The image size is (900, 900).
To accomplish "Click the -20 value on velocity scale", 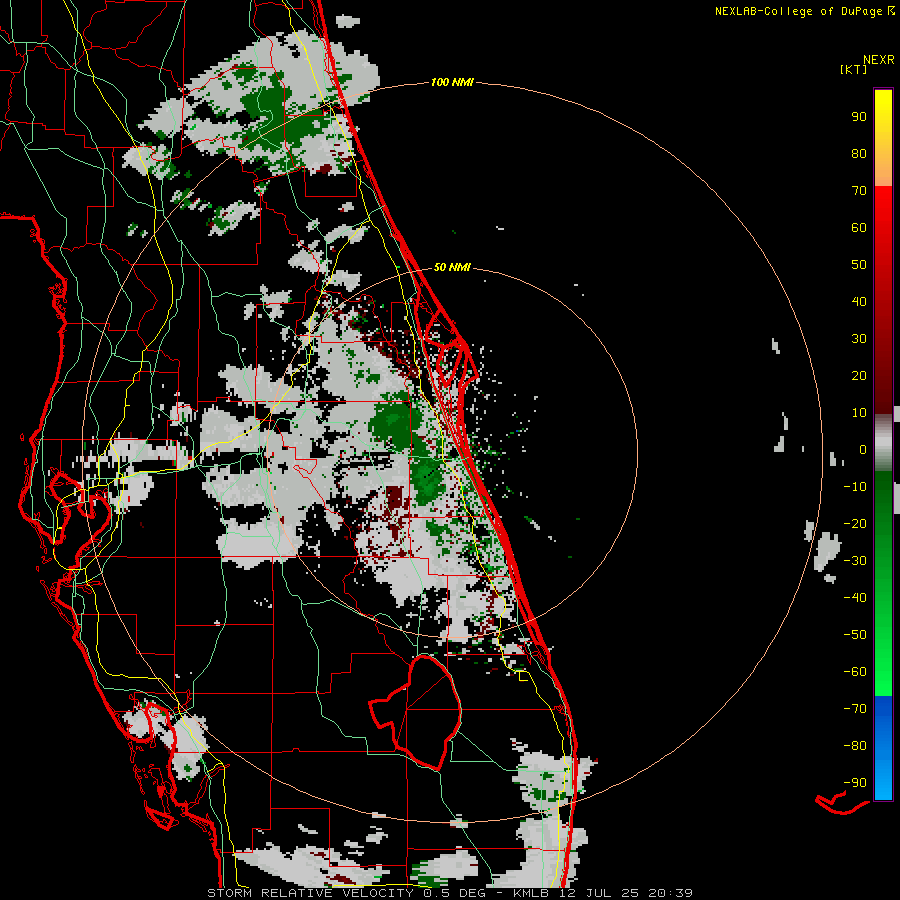I will [855, 524].
